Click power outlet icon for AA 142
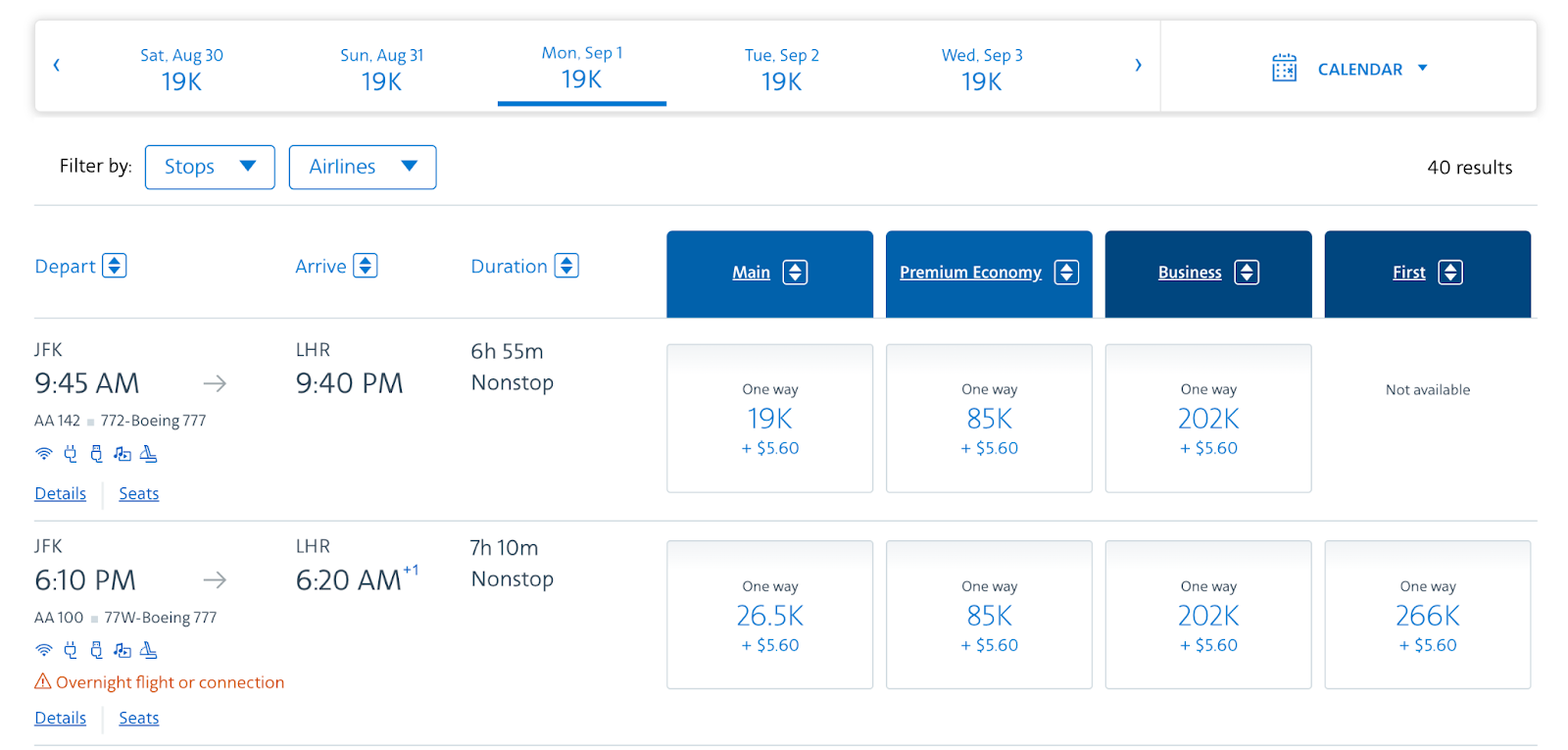Image resolution: width=1568 pixels, height=750 pixels. click(x=71, y=454)
